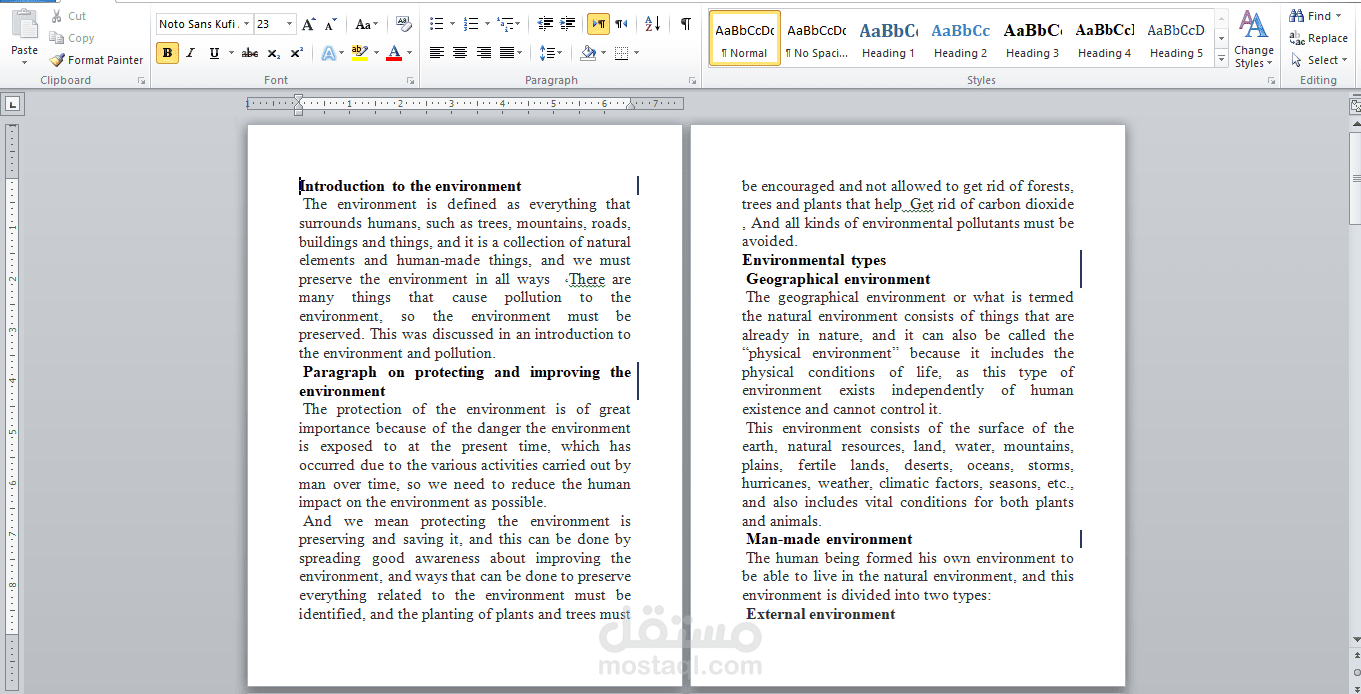Toggle Show/Hide paragraph marks

point(685,24)
